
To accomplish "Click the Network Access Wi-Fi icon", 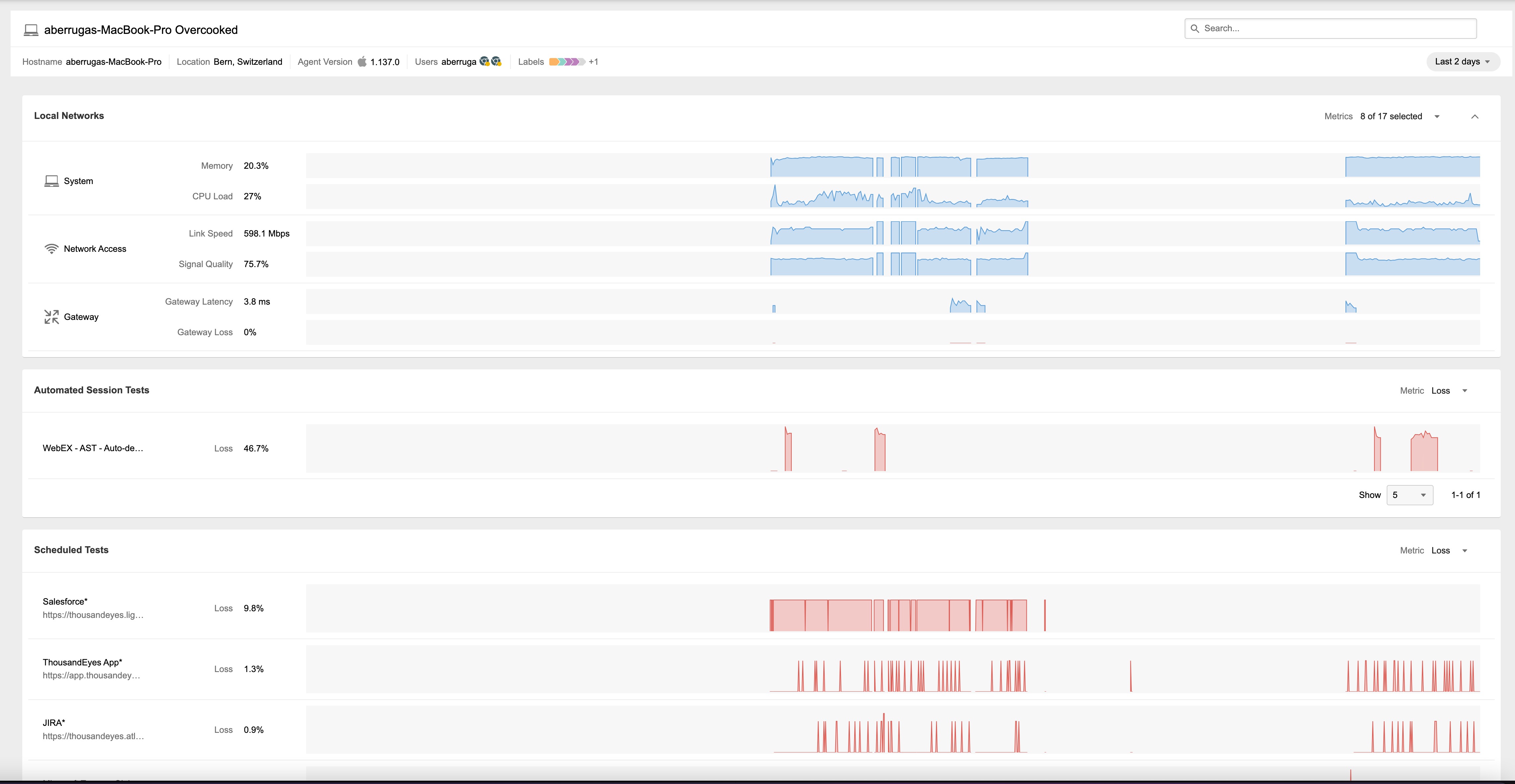I will [x=52, y=248].
